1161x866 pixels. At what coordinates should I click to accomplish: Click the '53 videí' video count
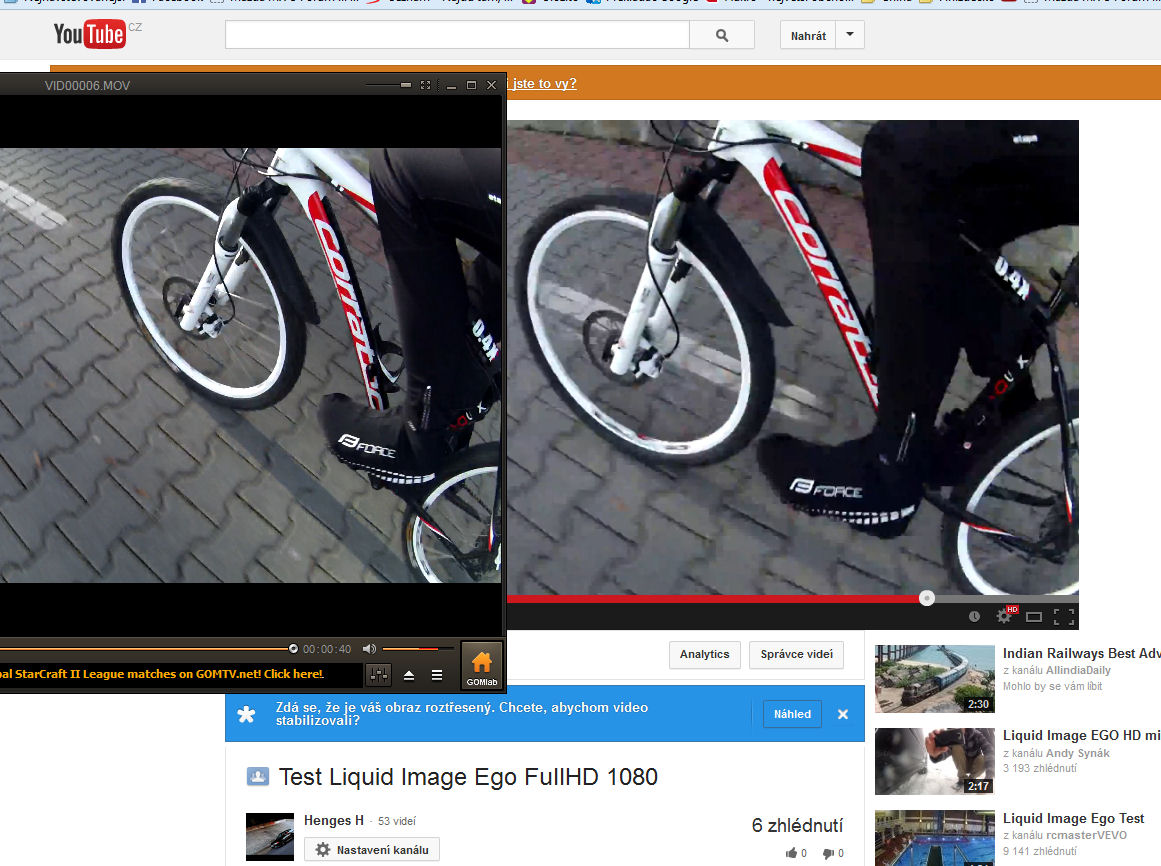click(x=397, y=821)
